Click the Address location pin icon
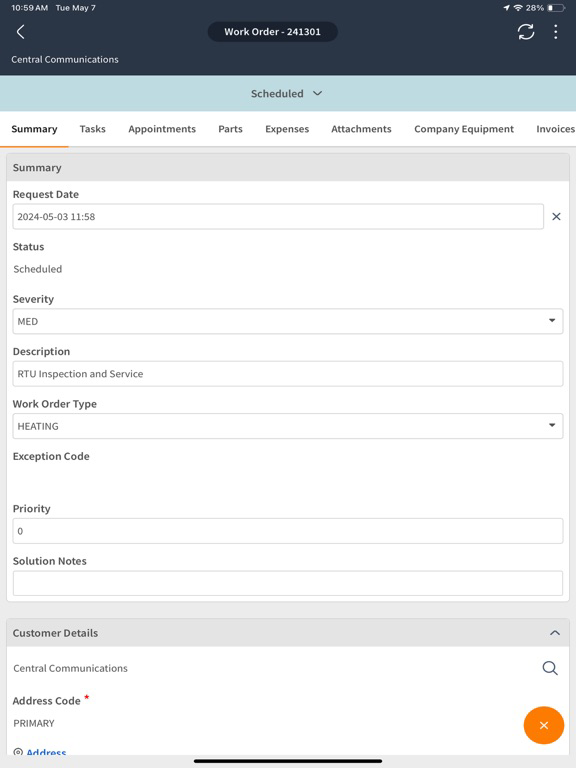Viewport: 576px width, 768px height. click(x=18, y=752)
